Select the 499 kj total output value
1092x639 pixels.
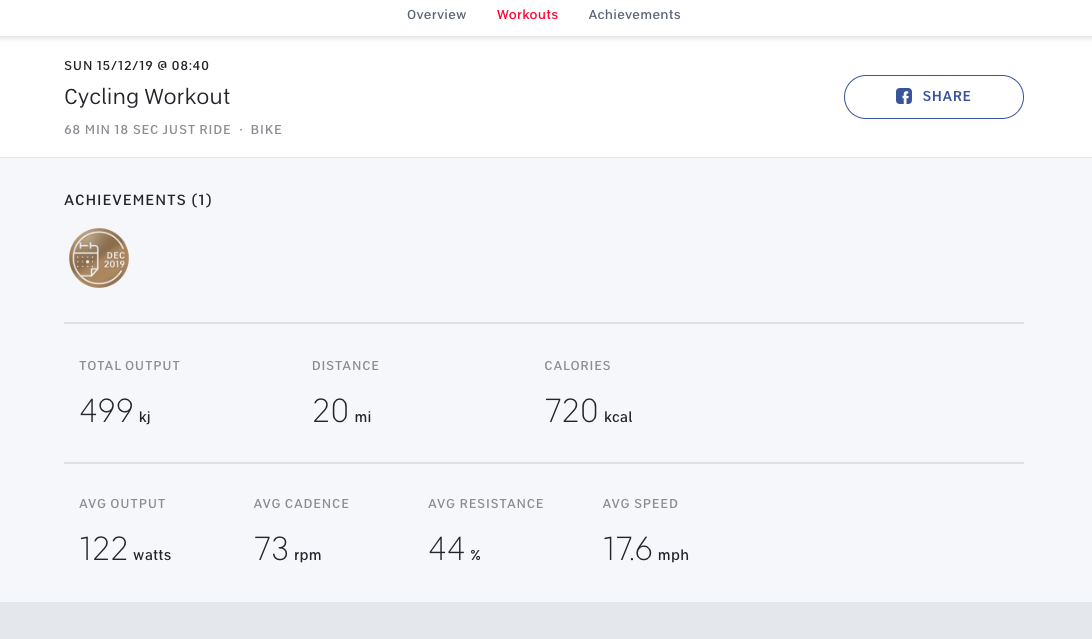pyautogui.click(x=114, y=412)
